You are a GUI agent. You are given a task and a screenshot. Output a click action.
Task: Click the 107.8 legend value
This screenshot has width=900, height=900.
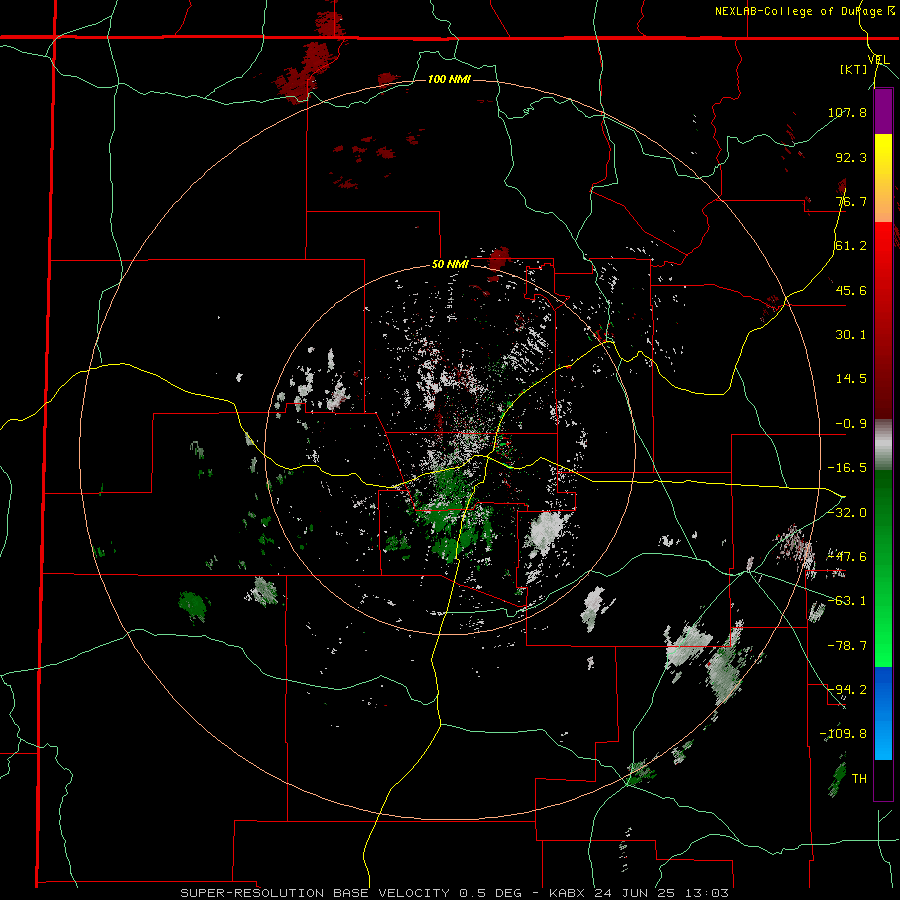(847, 112)
